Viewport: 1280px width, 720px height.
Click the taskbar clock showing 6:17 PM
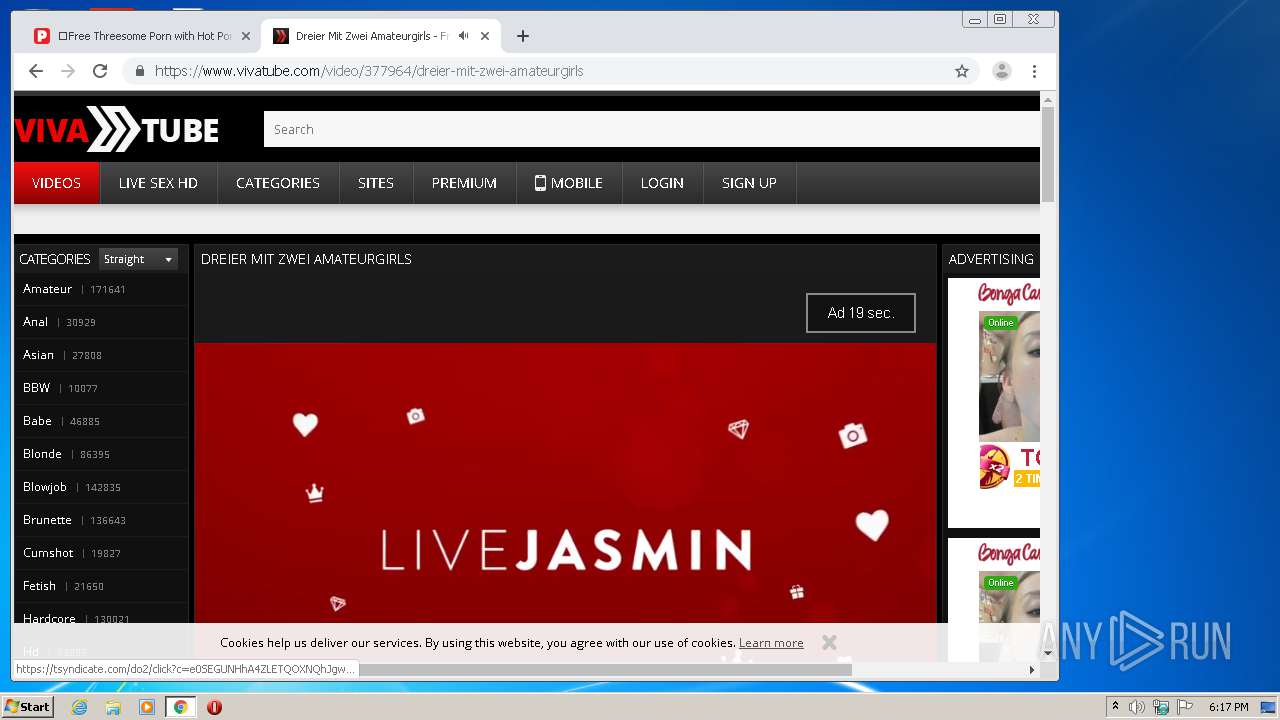tap(1228, 707)
